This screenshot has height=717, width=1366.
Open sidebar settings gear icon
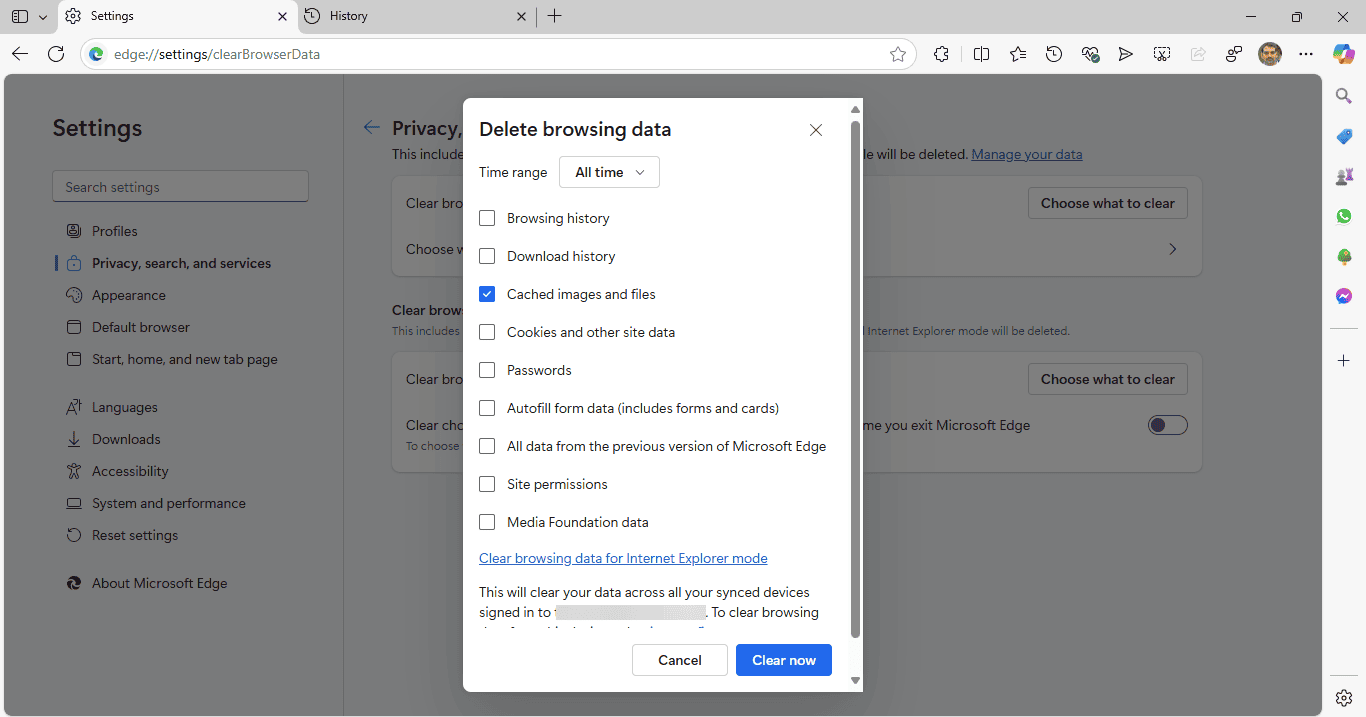tap(1344, 697)
